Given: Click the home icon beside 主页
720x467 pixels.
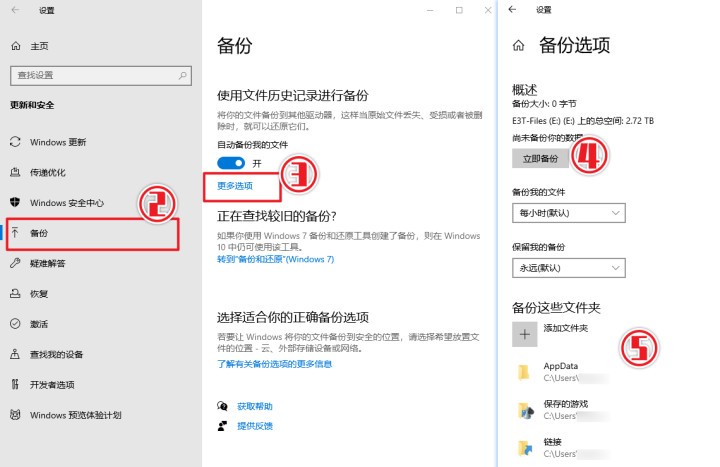Looking at the screenshot, I should click(16, 46).
